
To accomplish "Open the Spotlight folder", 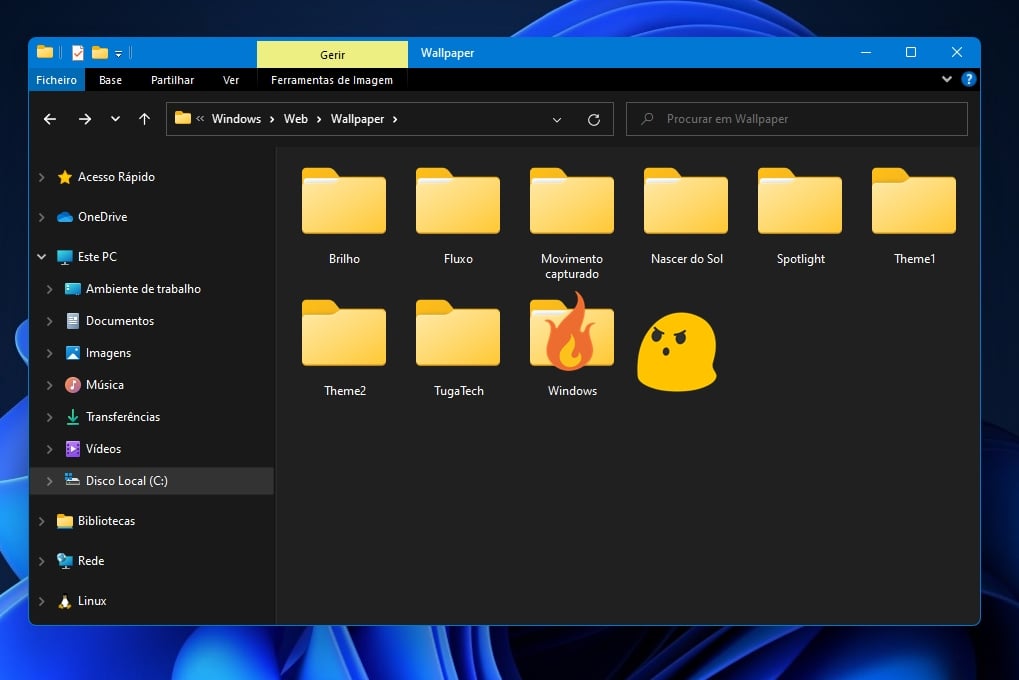I will tap(800, 215).
